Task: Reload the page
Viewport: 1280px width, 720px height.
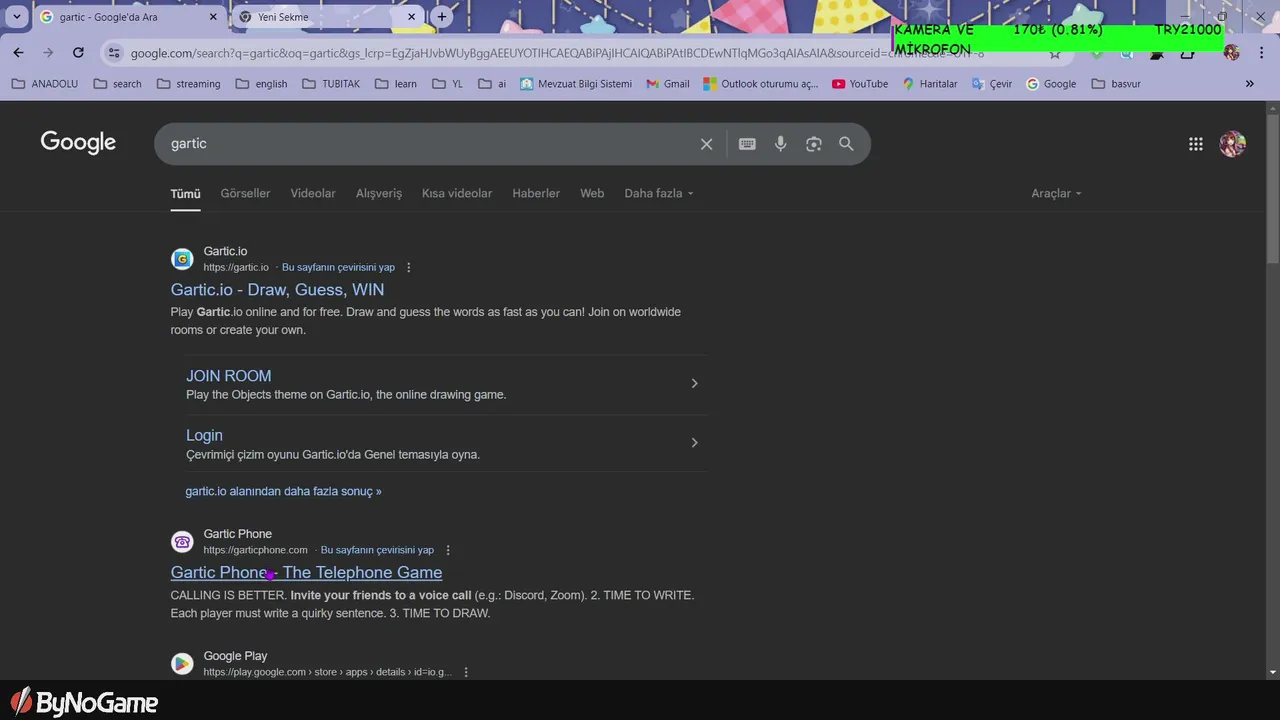Action: click(x=78, y=52)
